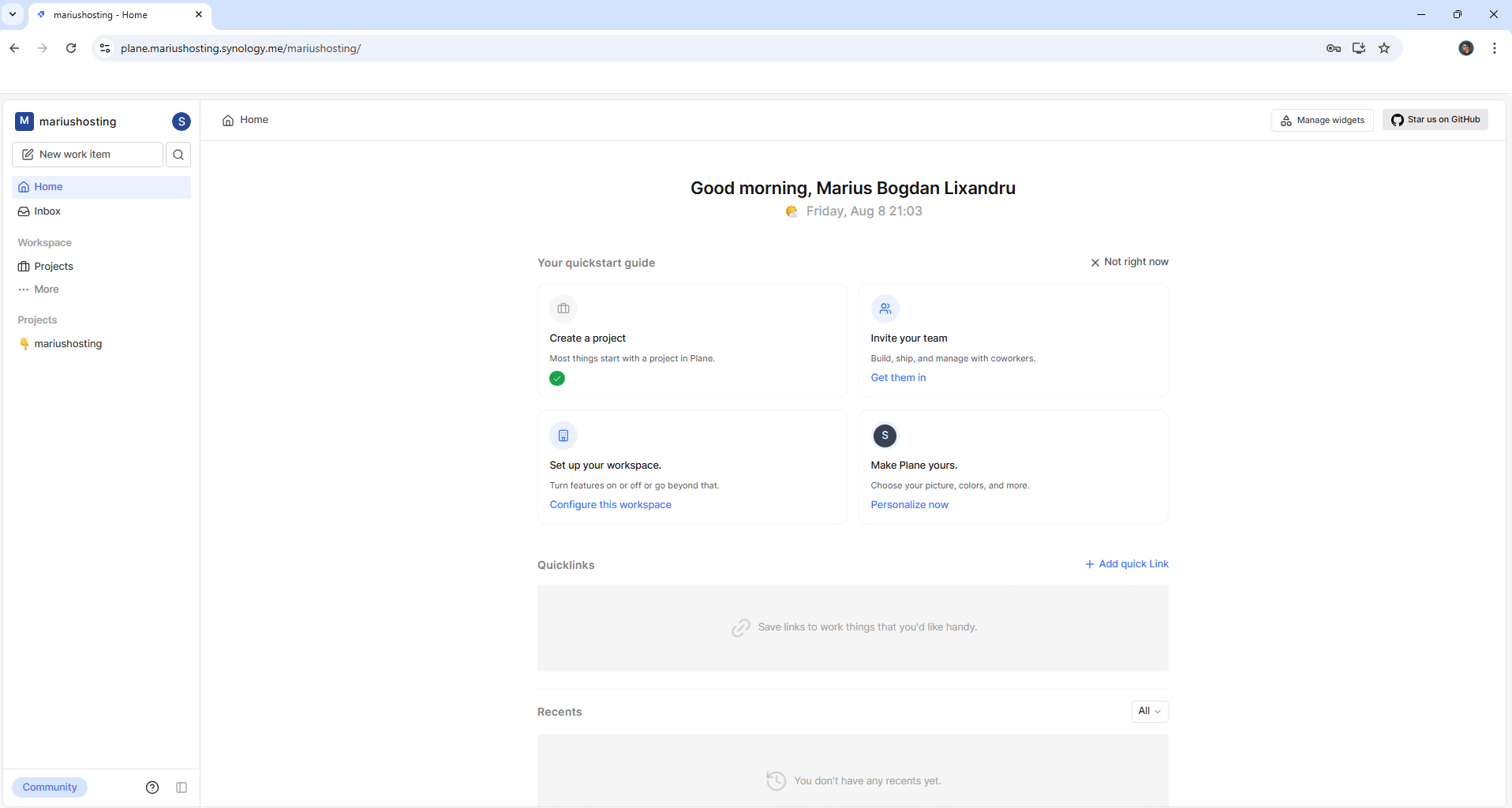Click the chain link icon in Quicklinks
Viewport: 1512px width, 808px height.
pos(740,628)
